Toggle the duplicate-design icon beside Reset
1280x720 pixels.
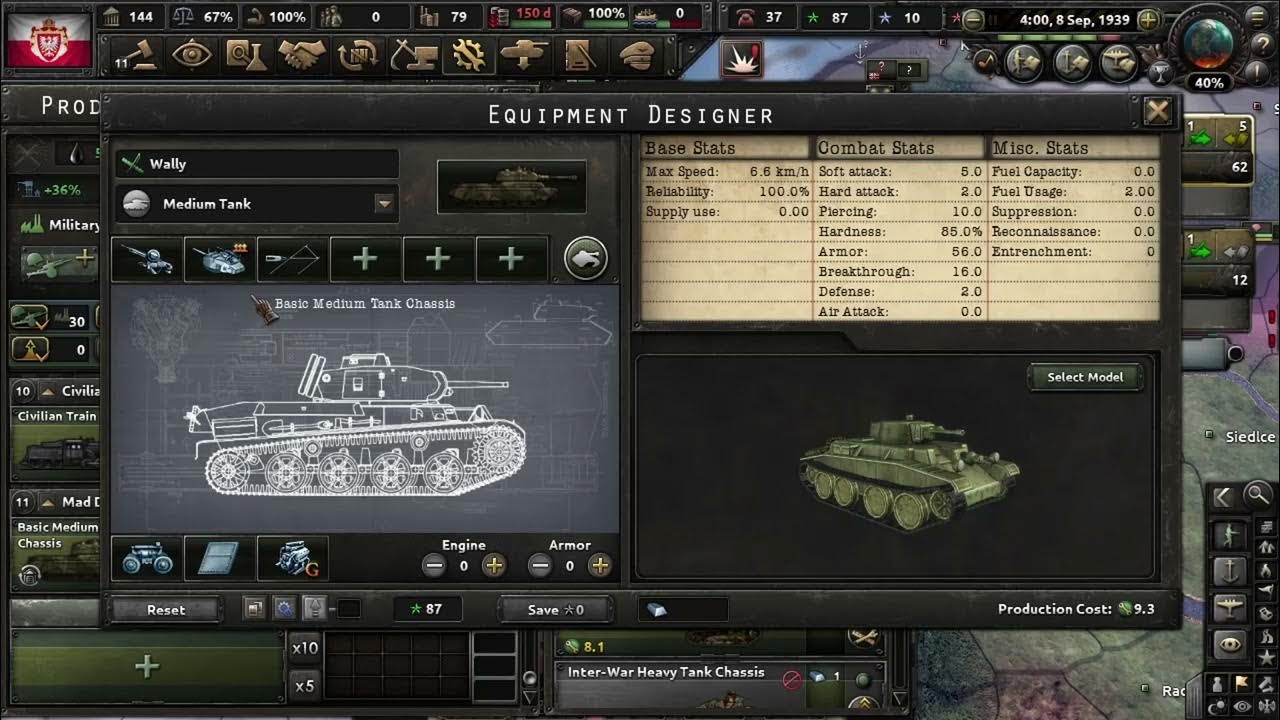tap(255, 608)
